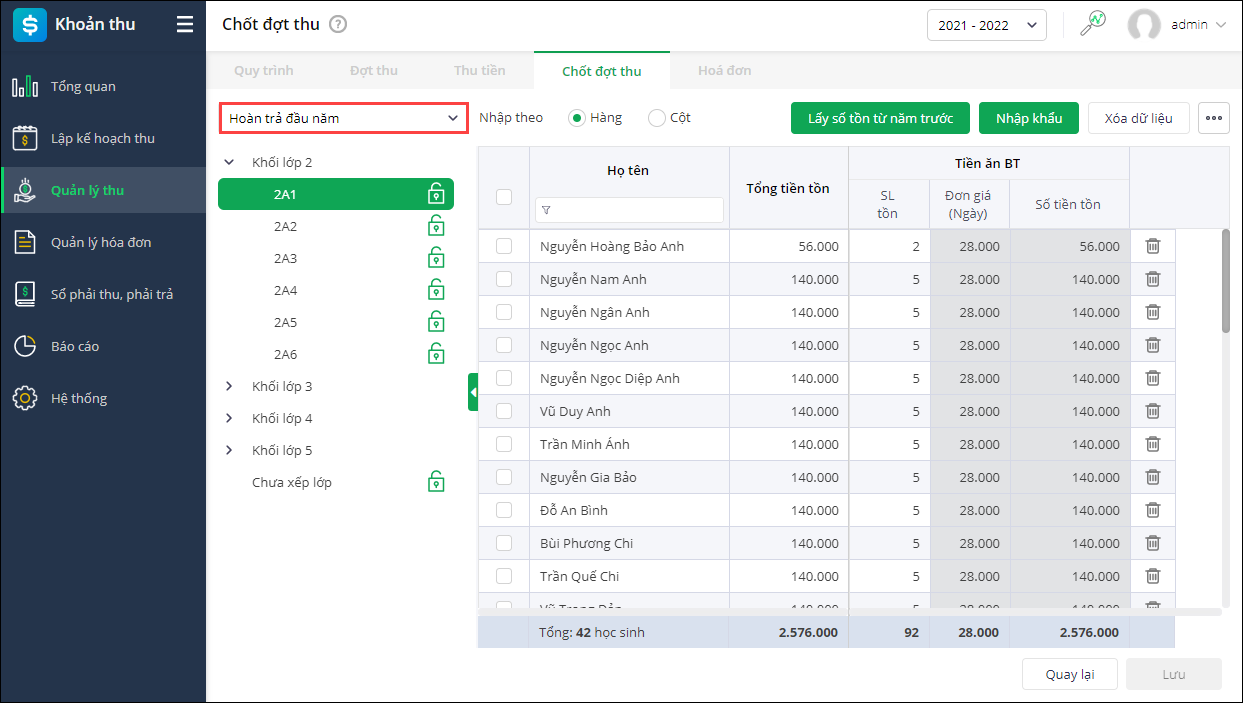Click trash icon for Vũ Duy Anh
Screen dimensions: 1243x703
pyautogui.click(x=1152, y=411)
